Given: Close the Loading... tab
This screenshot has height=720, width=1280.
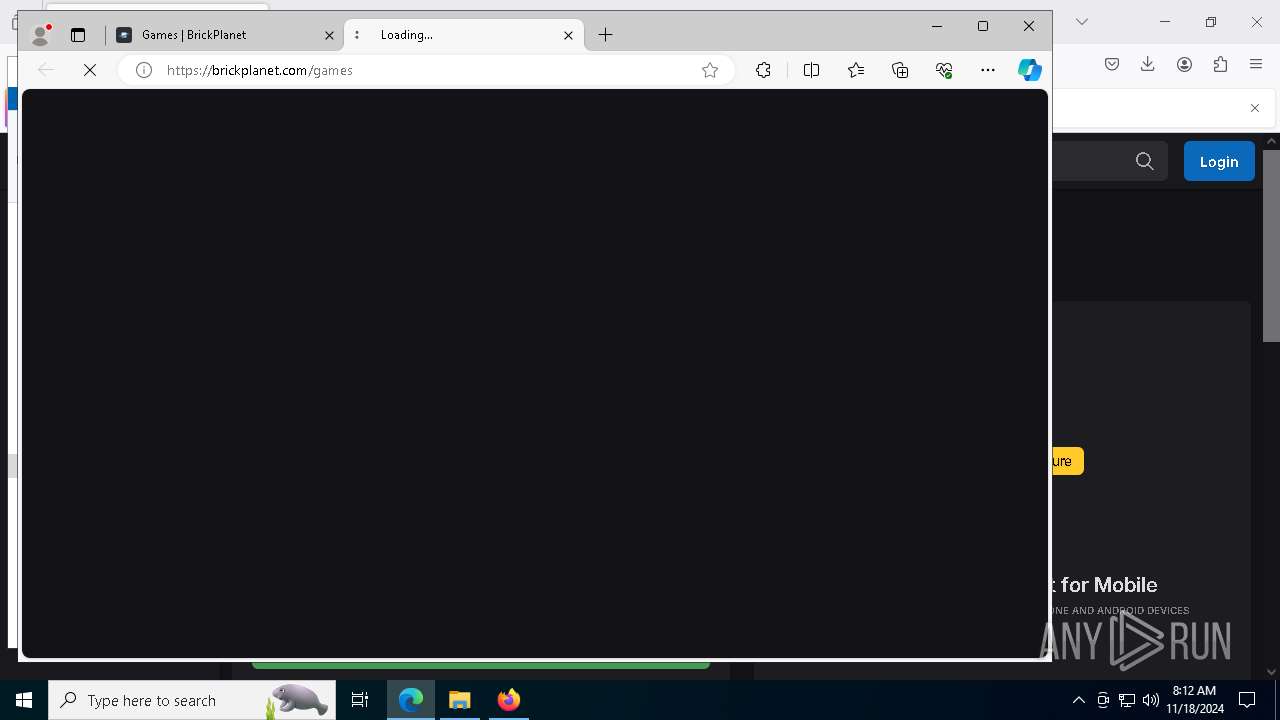Looking at the screenshot, I should (x=568, y=35).
